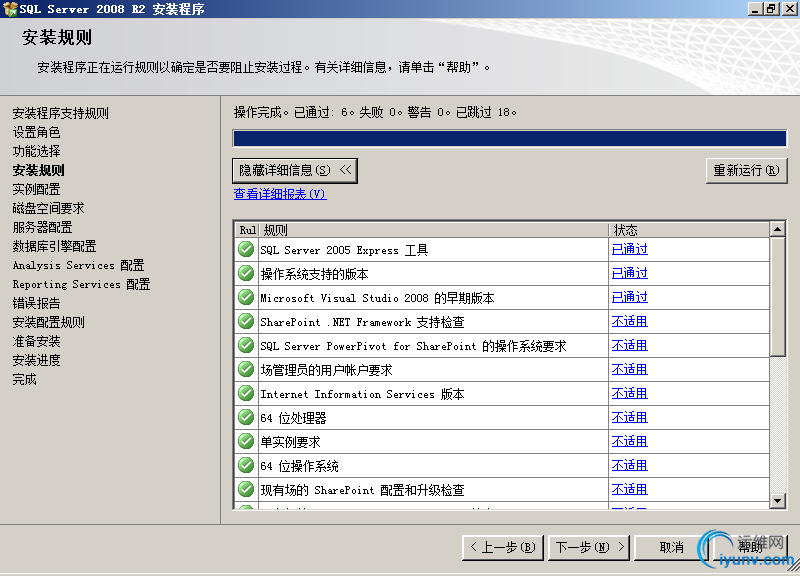Click check icon for 现有场的 SharePoint 配置和升级检查
Viewport: 800px width, 576px height.
(x=246, y=489)
